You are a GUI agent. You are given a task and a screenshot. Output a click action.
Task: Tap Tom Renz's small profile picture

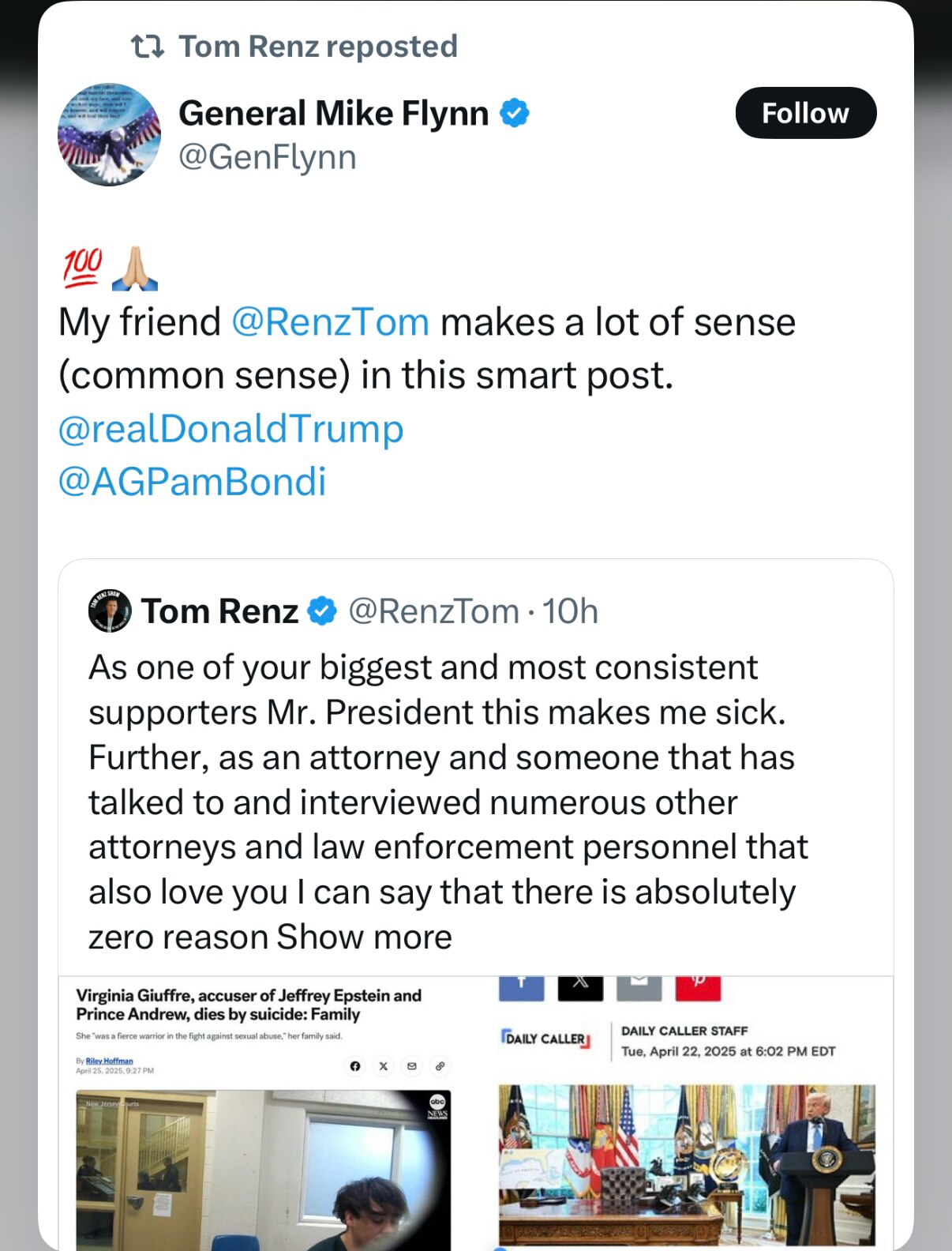click(x=110, y=611)
